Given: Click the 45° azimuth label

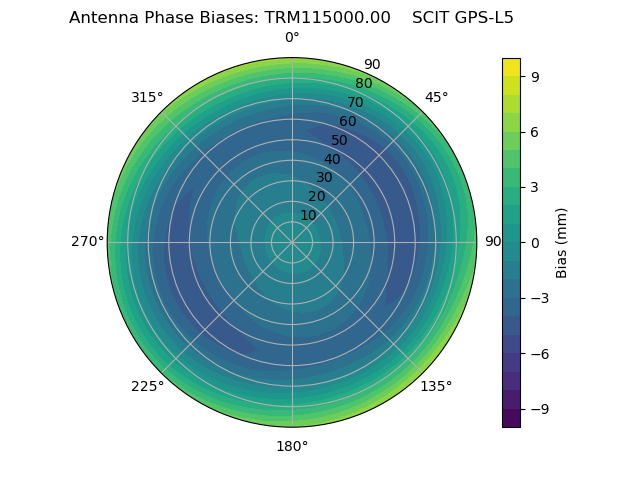Looking at the screenshot, I should click(x=436, y=97).
